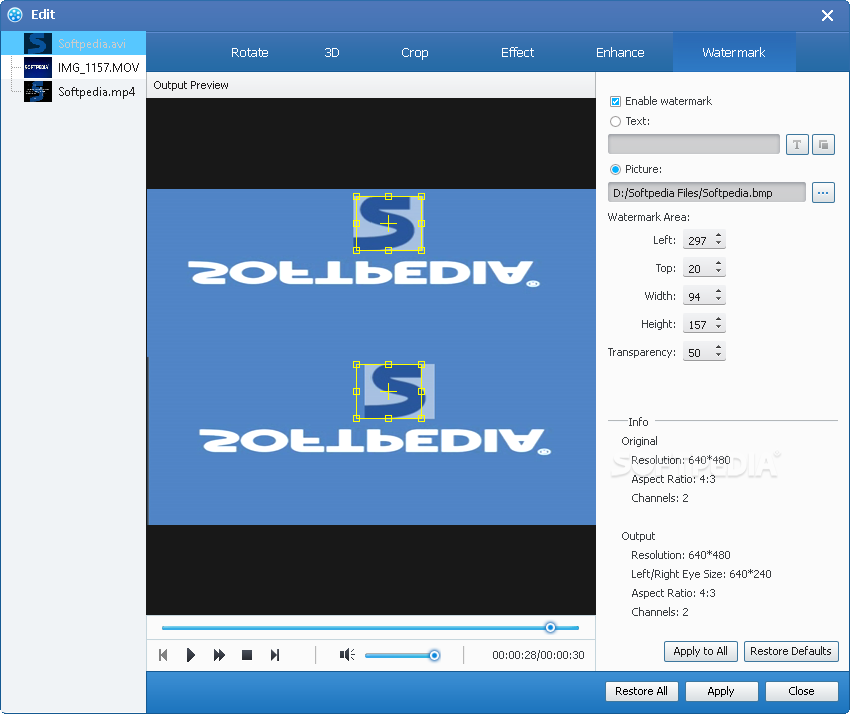Select Softpedia.mp4 file name
The image size is (850, 714).
96,92
